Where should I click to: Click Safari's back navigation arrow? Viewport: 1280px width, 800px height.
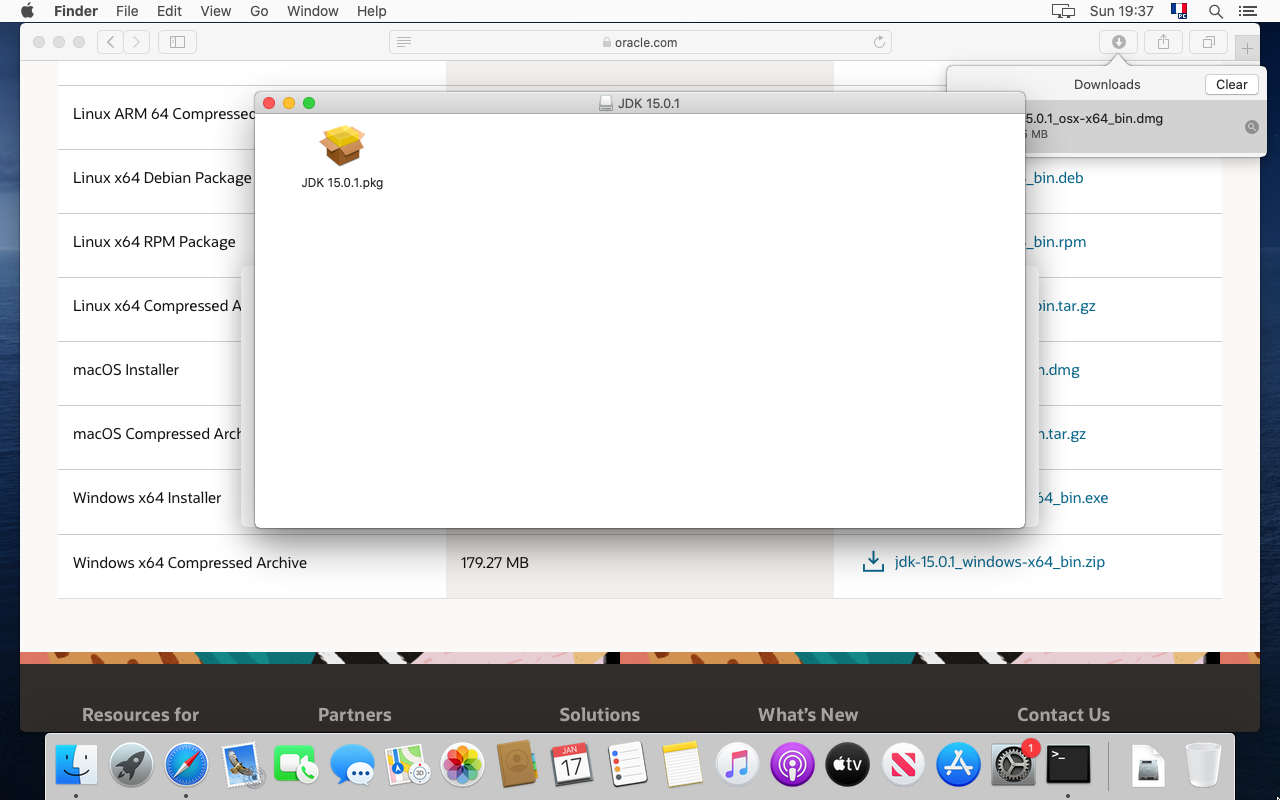111,42
